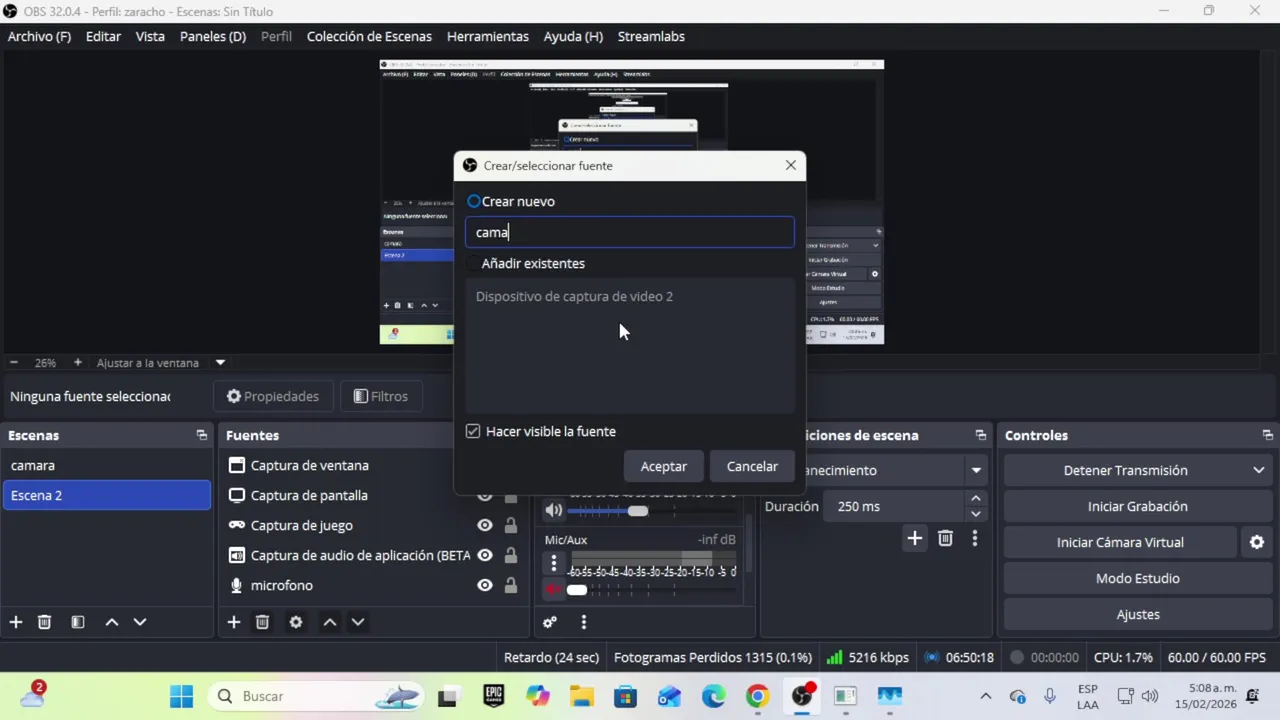Open transition properties three-dot menu
The image size is (1280, 720).
(x=975, y=539)
